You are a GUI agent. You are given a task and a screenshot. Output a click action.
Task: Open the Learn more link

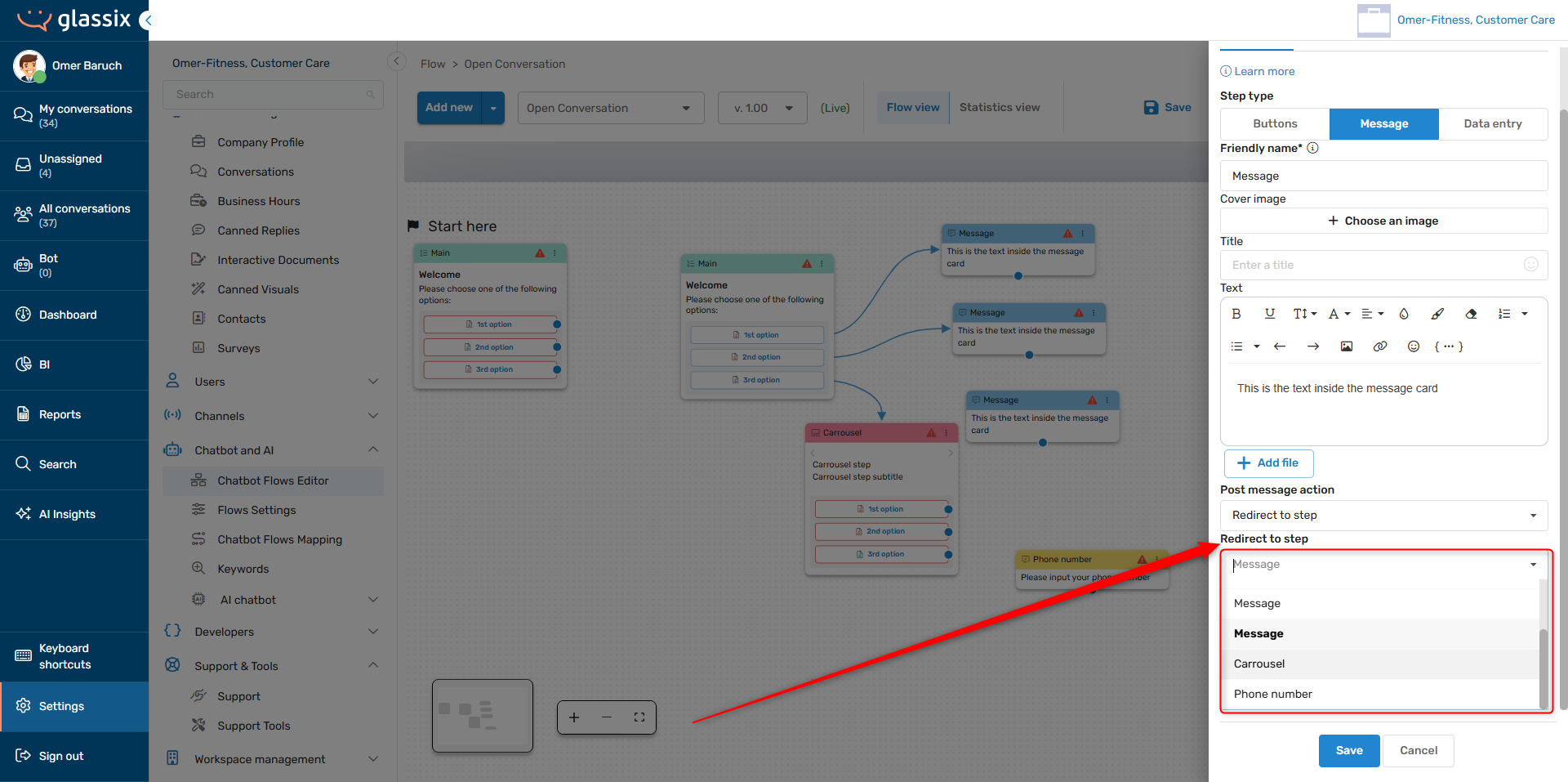pyautogui.click(x=1258, y=71)
